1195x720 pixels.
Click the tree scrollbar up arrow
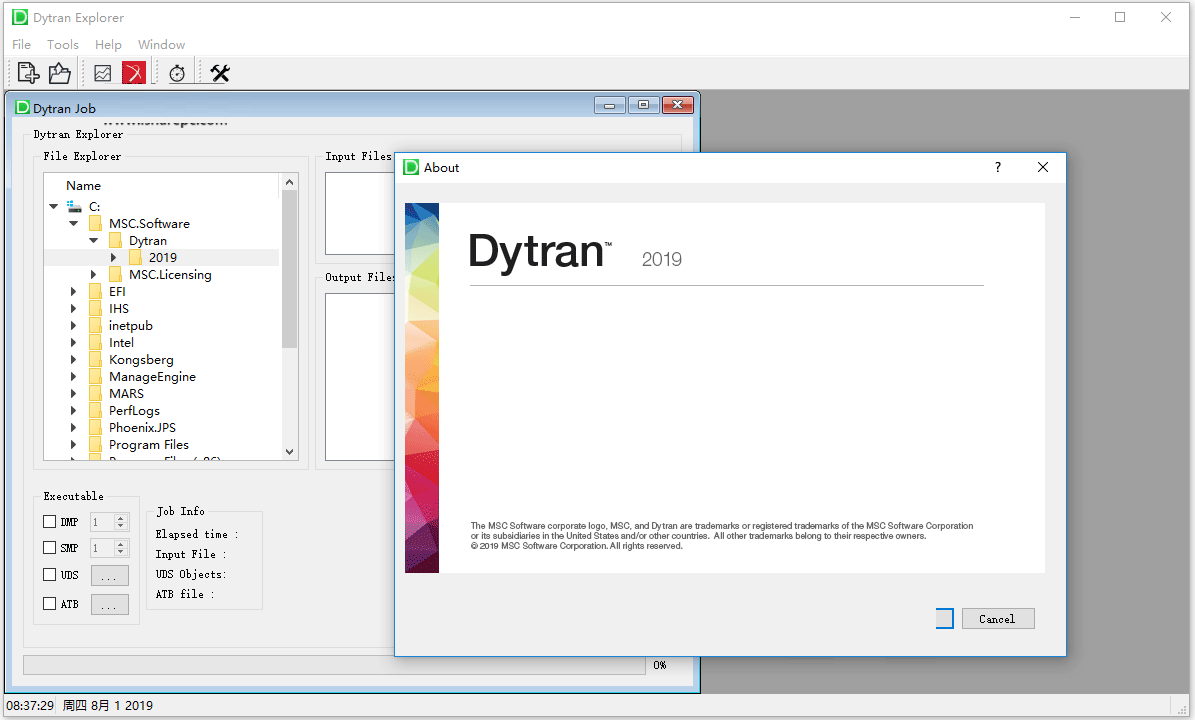coord(289,181)
